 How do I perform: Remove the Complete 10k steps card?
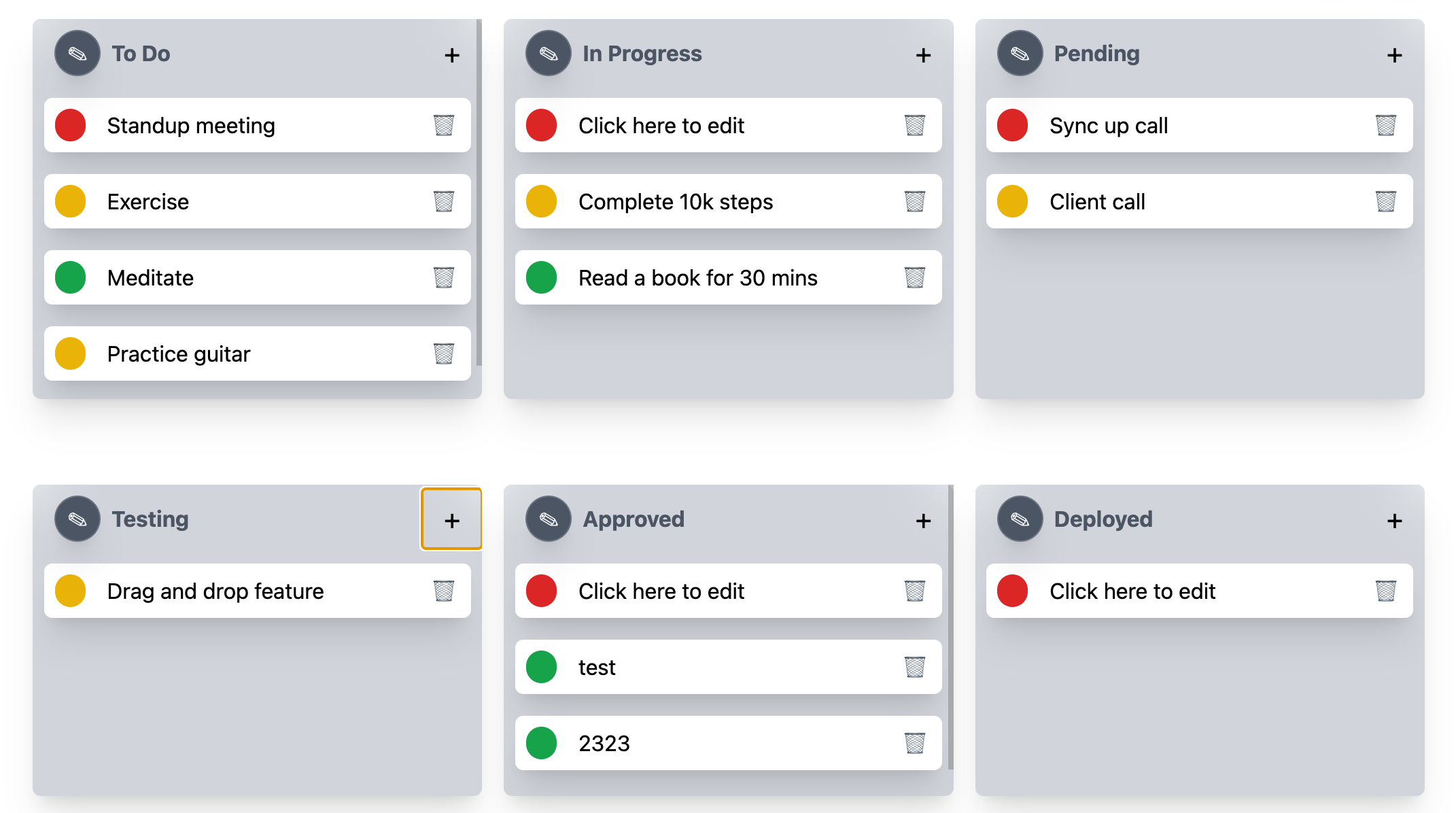(914, 201)
